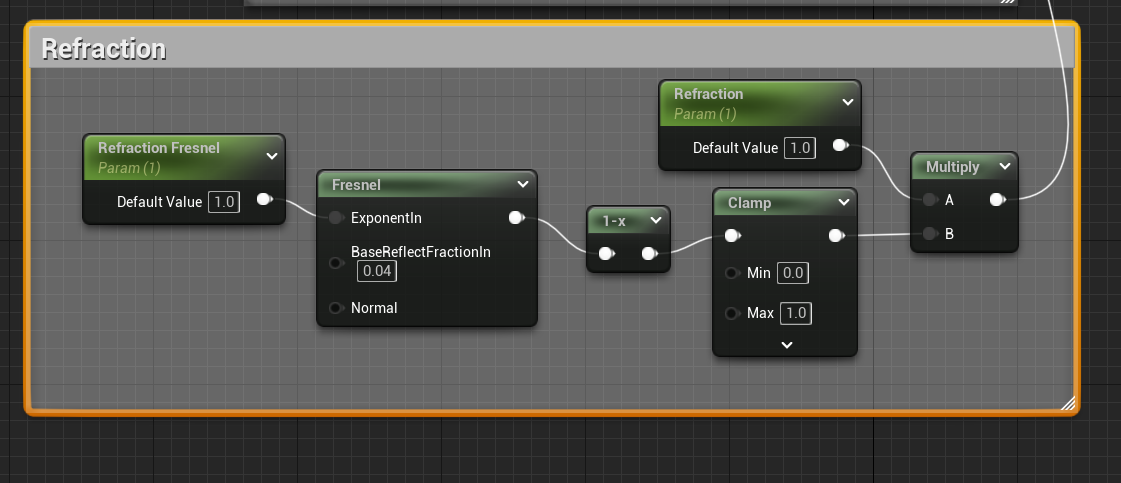
Task: Click Fresnel node output pin
Action: coord(516,218)
